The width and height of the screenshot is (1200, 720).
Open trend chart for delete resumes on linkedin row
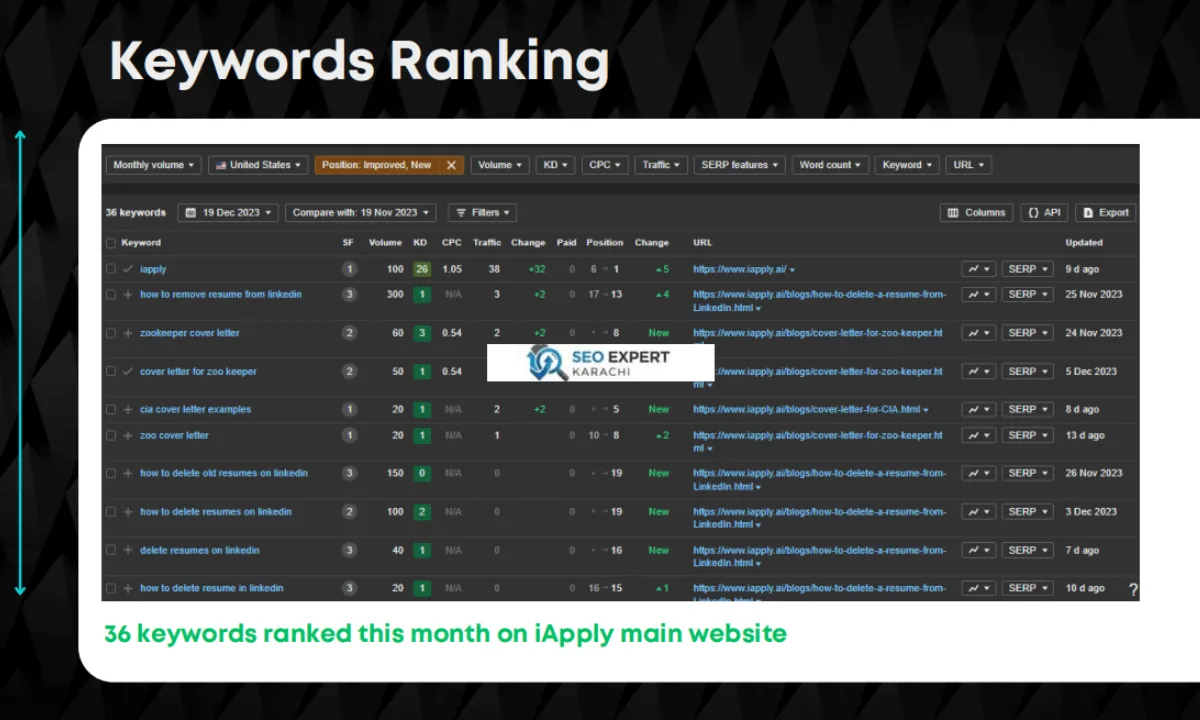click(979, 550)
